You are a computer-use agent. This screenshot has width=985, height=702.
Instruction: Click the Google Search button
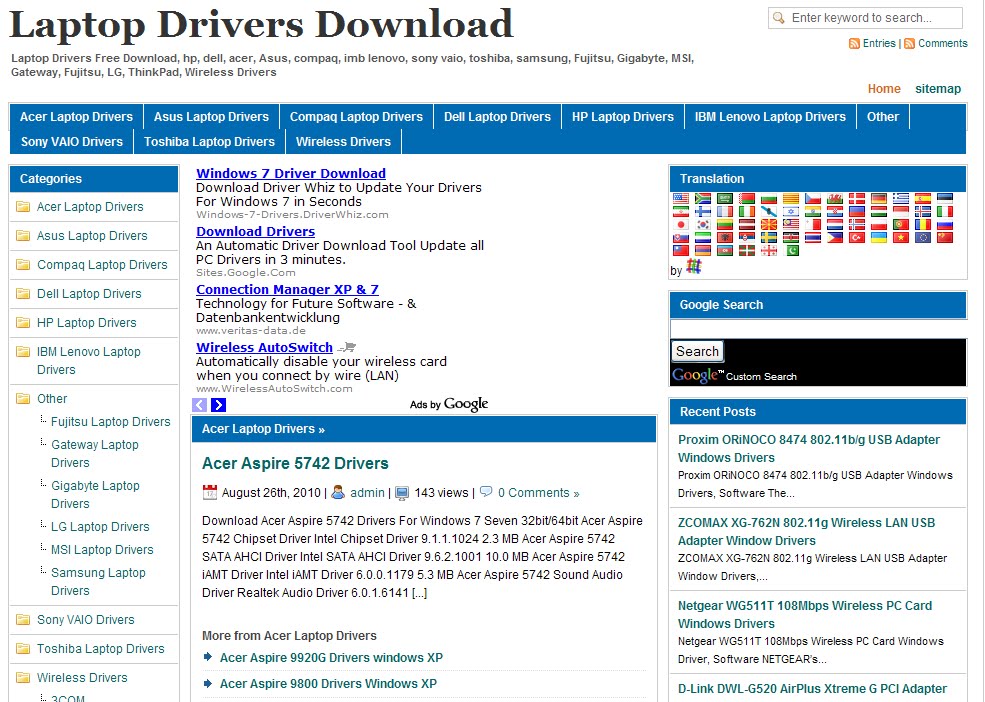697,351
